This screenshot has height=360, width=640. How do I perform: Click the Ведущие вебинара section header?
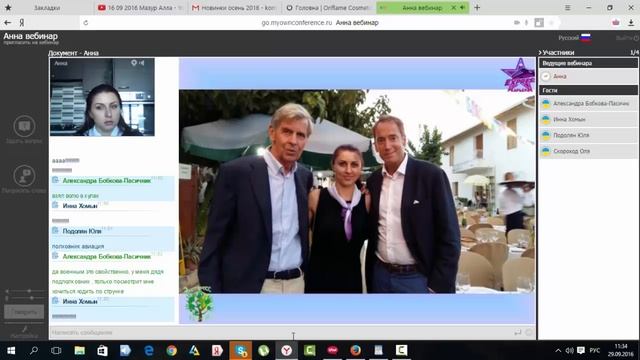pyautogui.click(x=588, y=63)
